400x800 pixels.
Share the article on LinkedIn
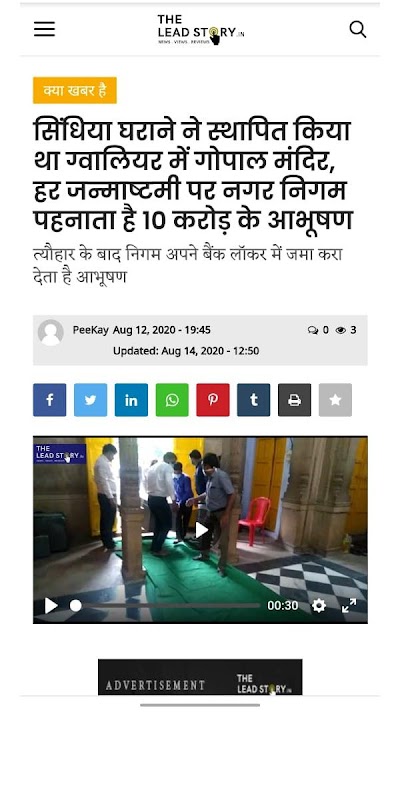click(131, 400)
